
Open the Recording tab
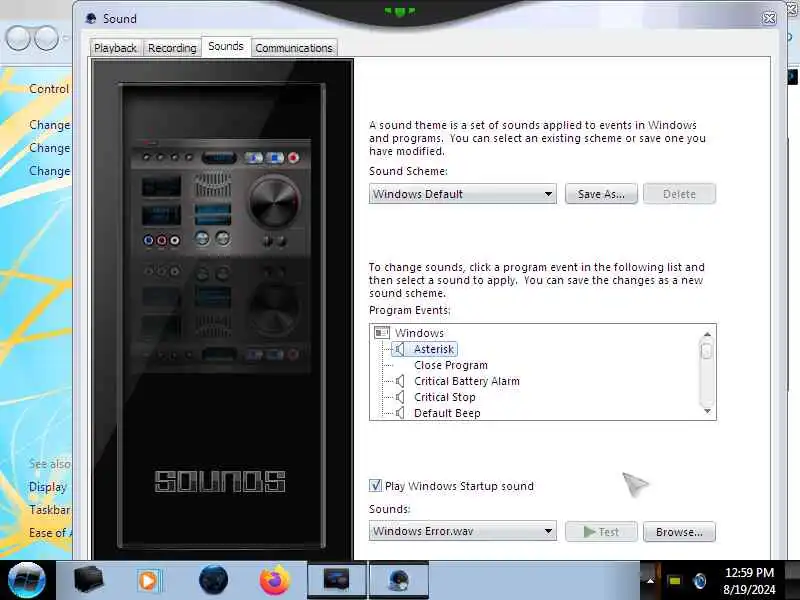pos(172,48)
